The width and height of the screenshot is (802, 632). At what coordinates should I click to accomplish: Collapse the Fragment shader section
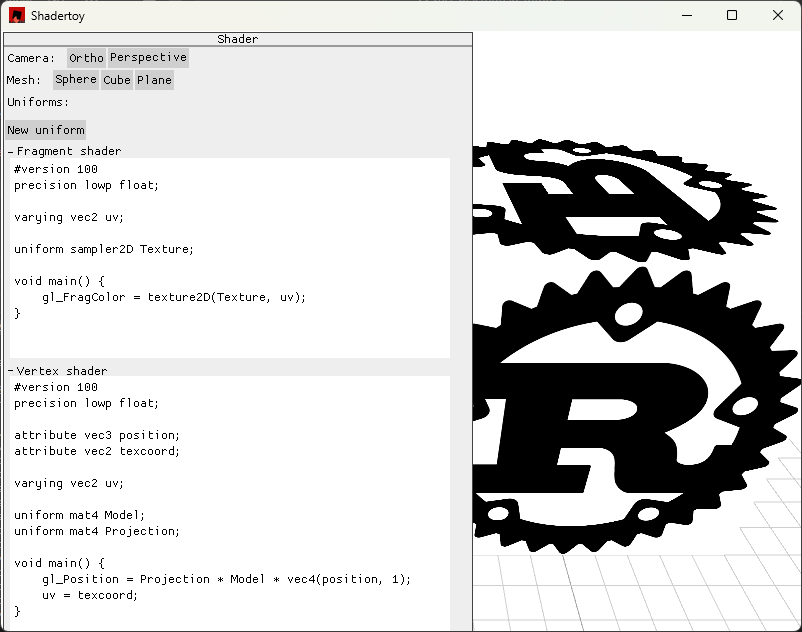point(10,151)
